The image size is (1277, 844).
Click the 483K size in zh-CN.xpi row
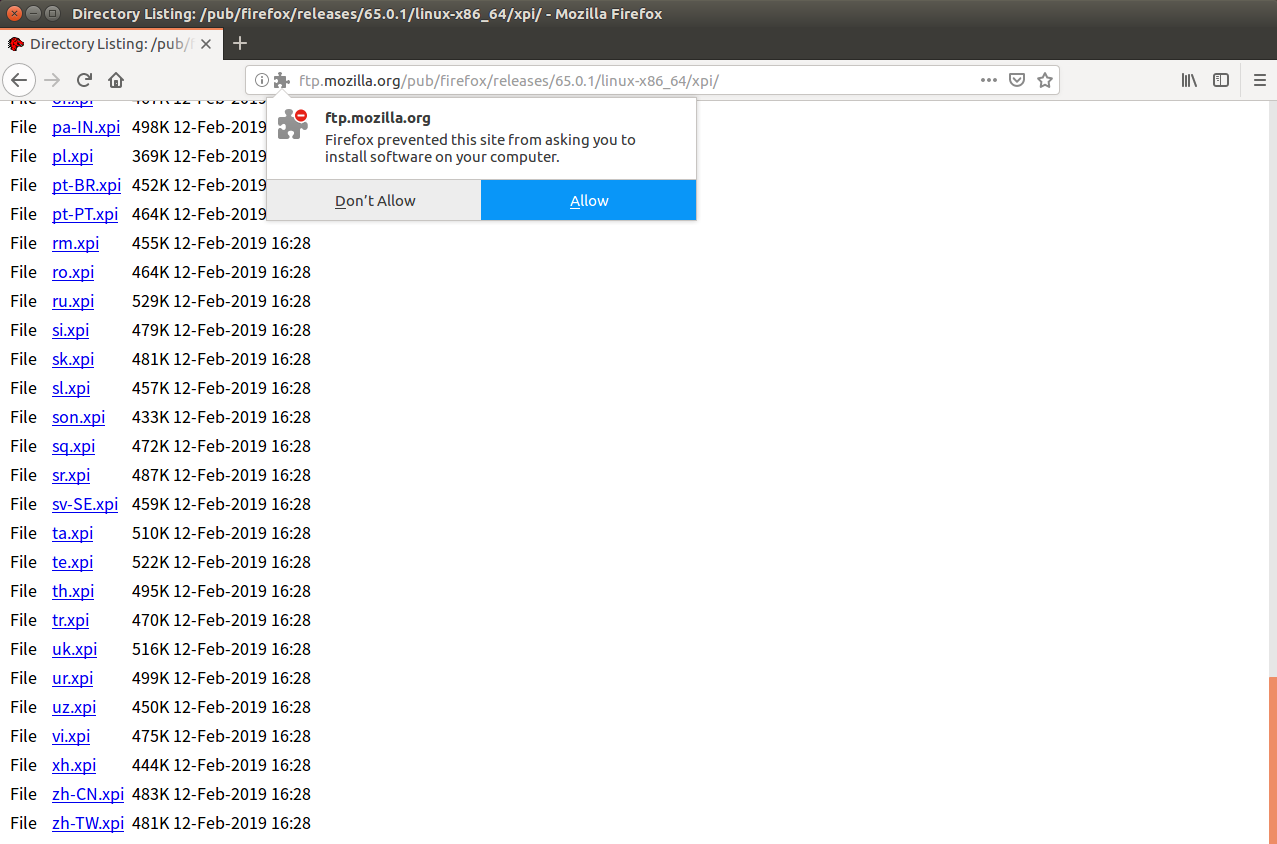pyautogui.click(x=151, y=794)
